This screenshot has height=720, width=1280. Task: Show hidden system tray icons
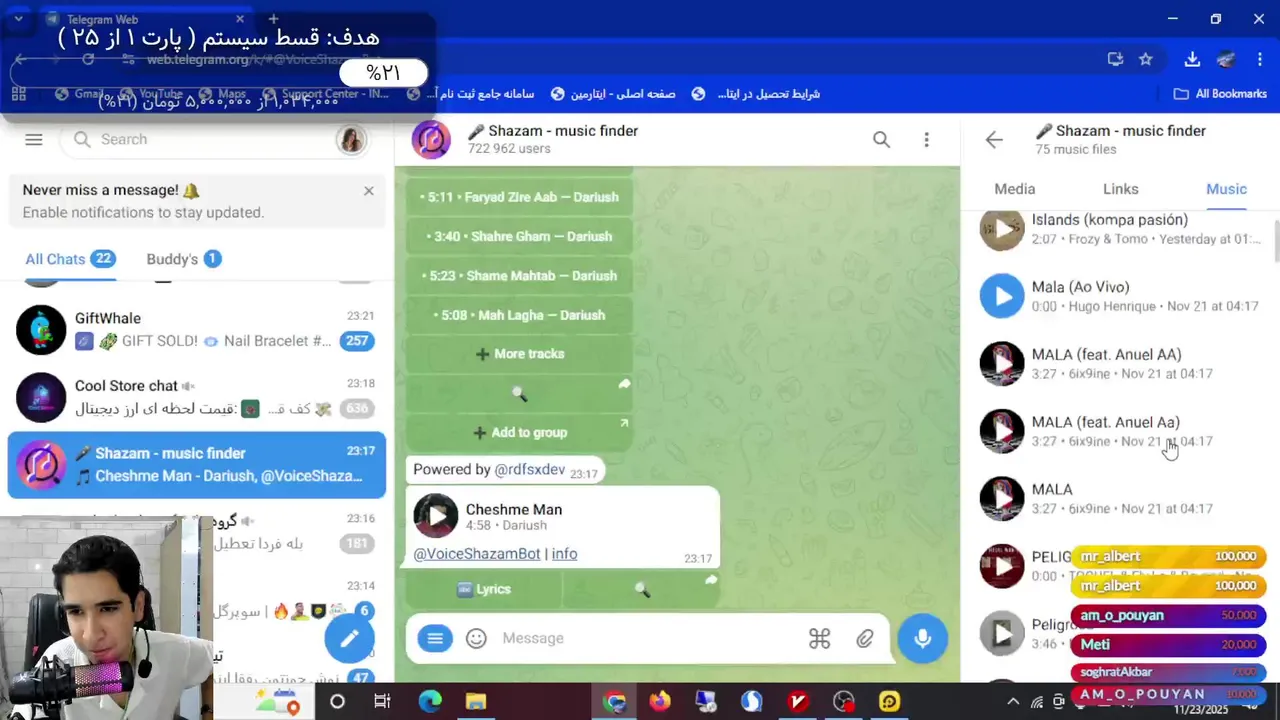tap(1012, 702)
